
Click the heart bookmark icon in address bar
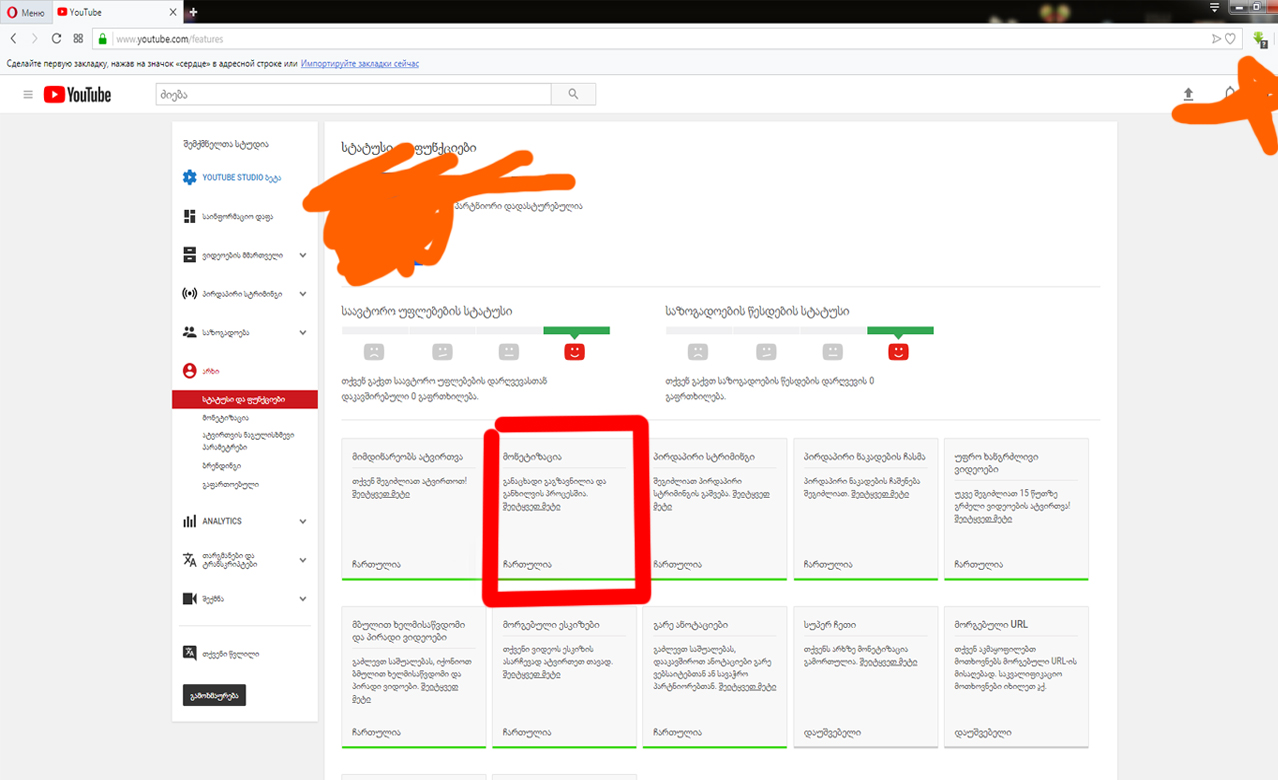coord(1231,39)
